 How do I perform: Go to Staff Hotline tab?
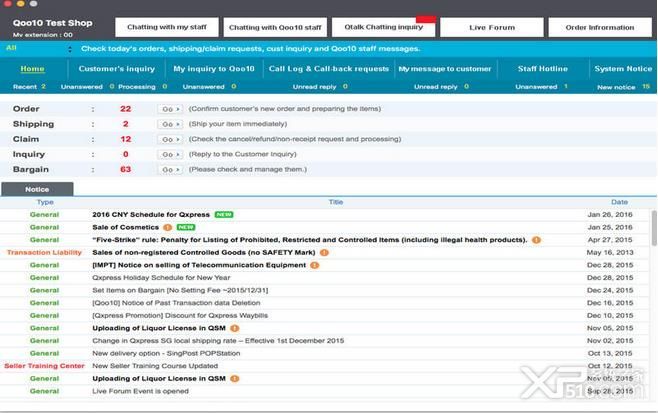click(543, 69)
